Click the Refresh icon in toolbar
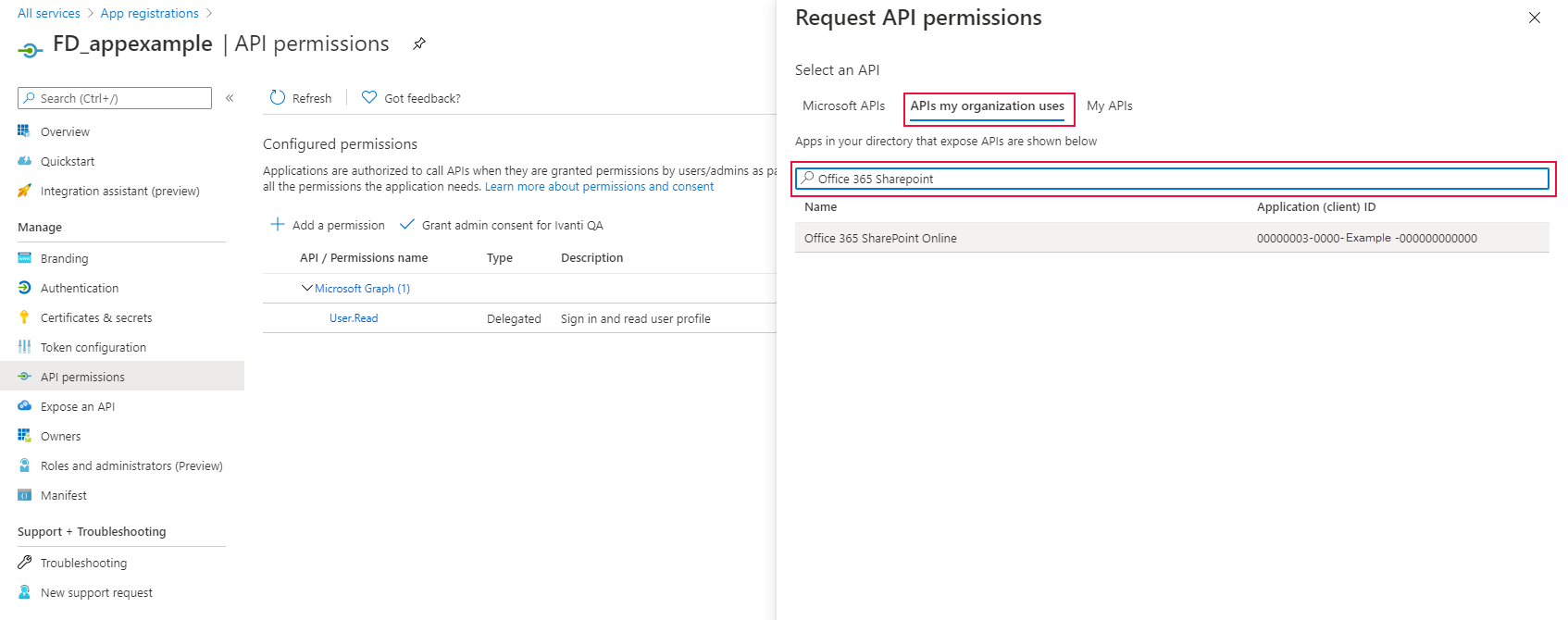This screenshot has width=1568, height=620. pyautogui.click(x=278, y=97)
